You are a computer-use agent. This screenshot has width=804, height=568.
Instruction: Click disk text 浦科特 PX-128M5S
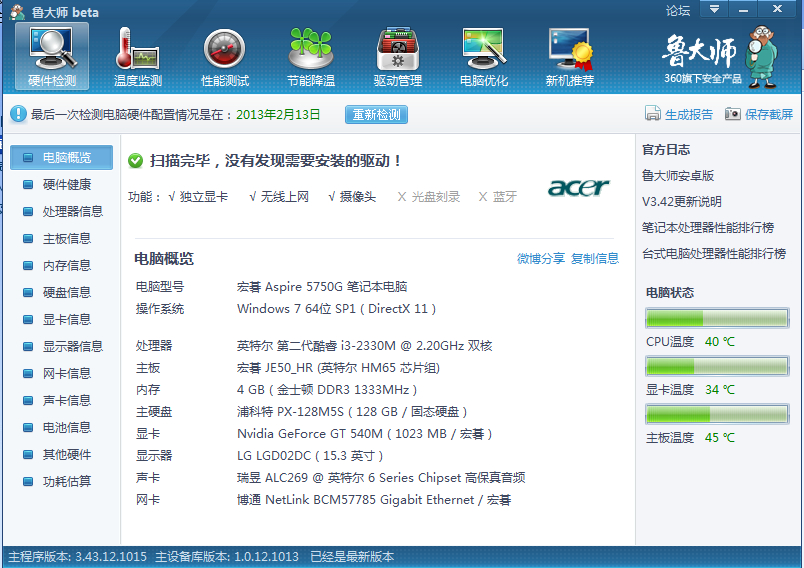pyautogui.click(x=290, y=412)
